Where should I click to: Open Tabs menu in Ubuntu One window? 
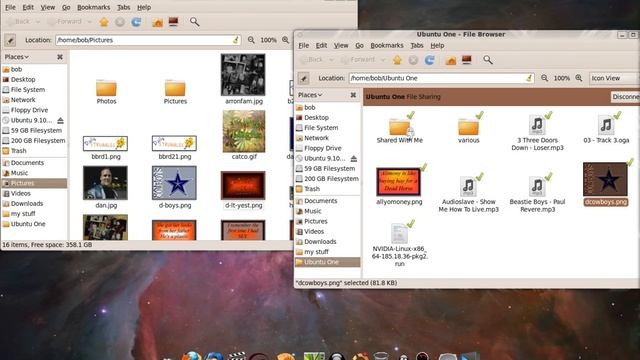click(417, 46)
